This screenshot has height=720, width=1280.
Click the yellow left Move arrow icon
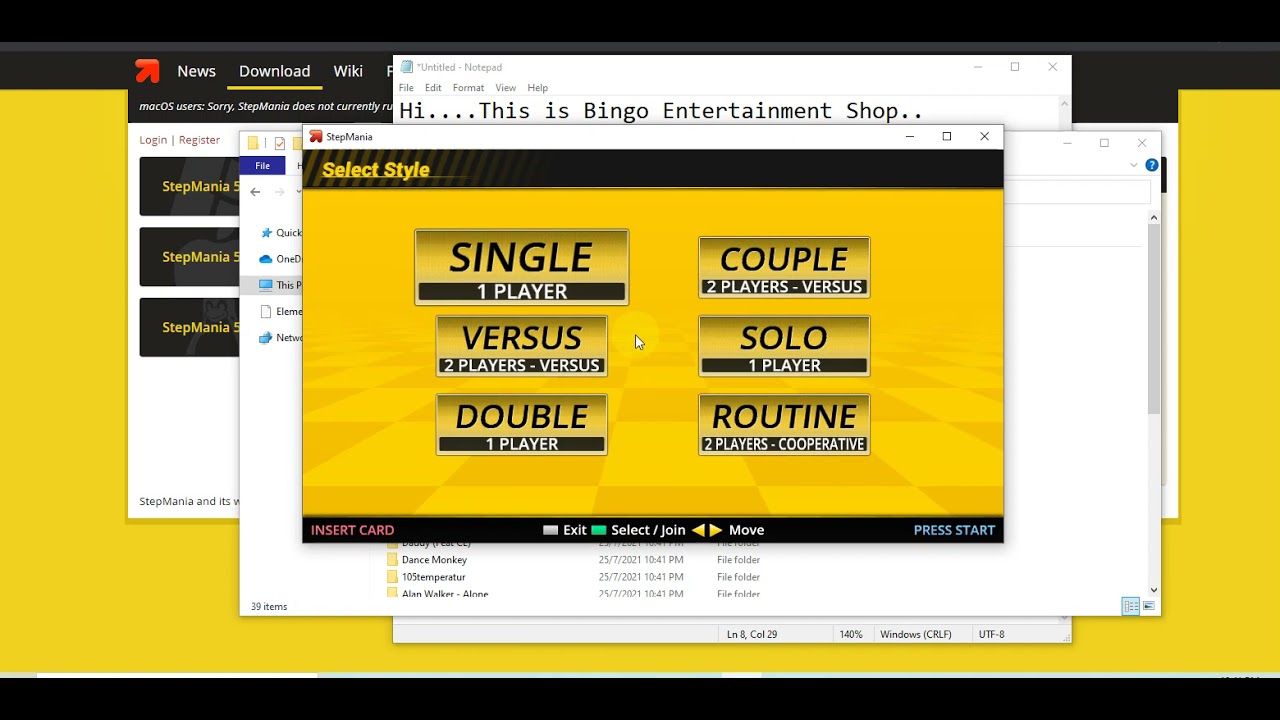(698, 530)
